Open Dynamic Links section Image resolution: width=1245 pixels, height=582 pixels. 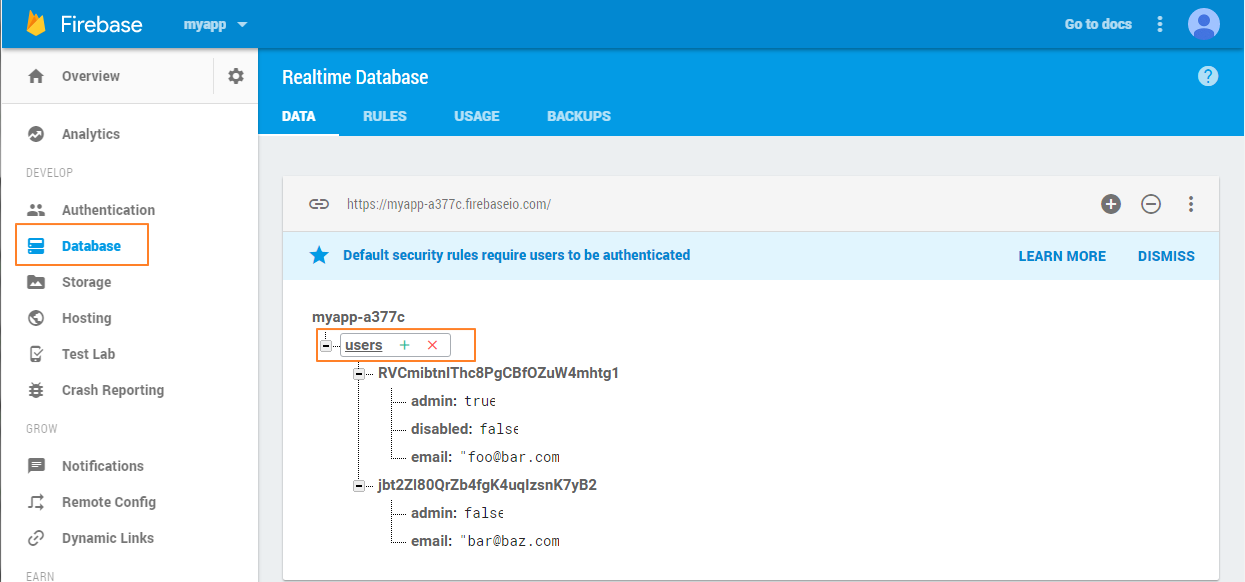click(x=108, y=538)
